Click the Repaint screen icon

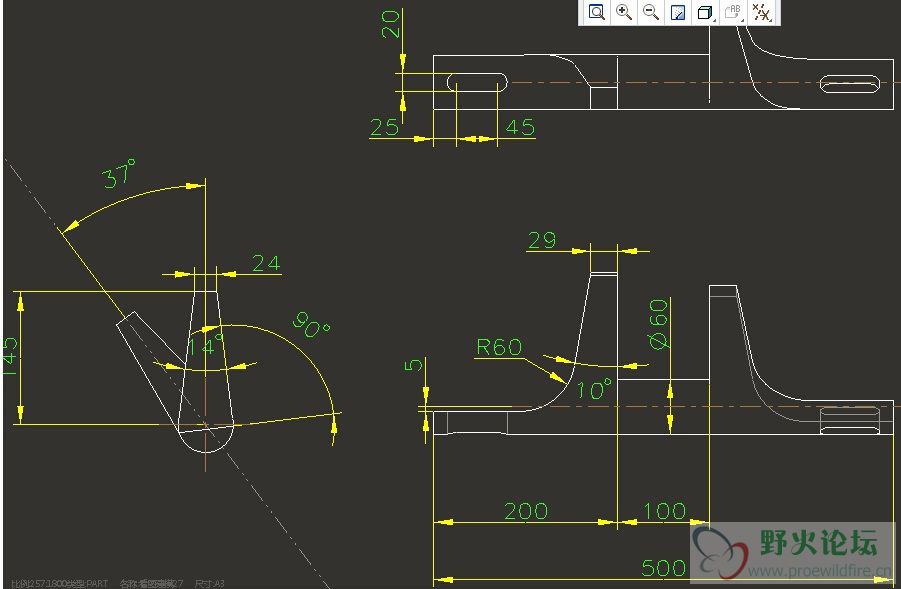click(678, 12)
